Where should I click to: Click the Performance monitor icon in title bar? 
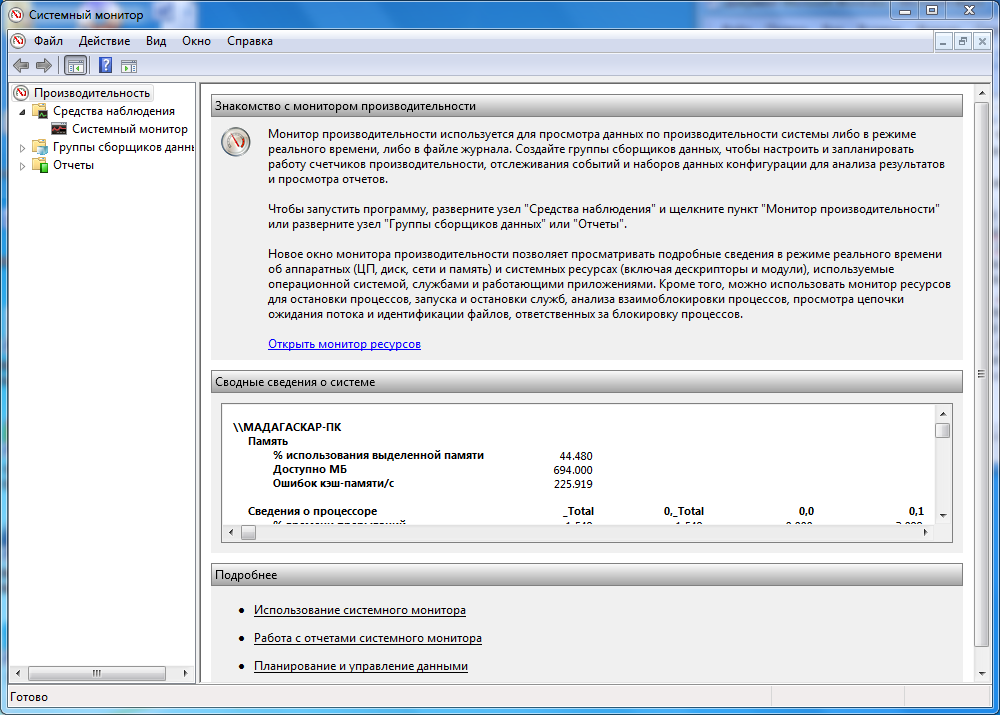click(x=16, y=14)
